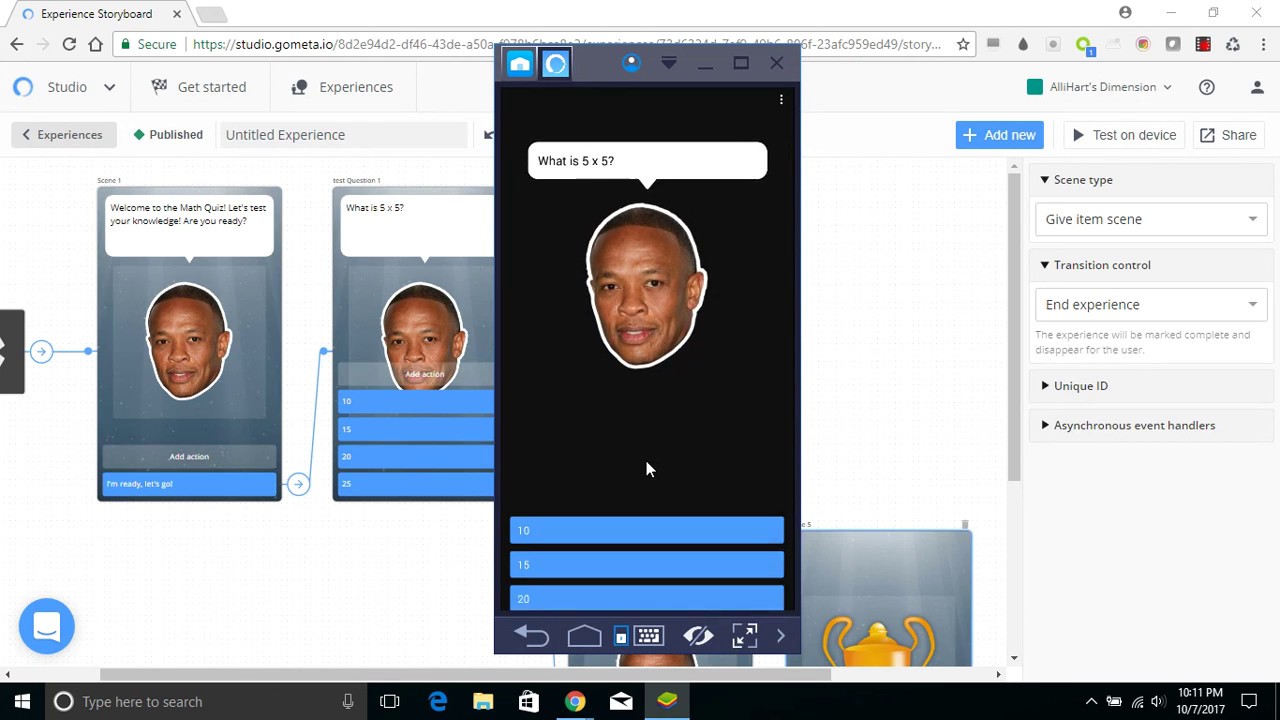Viewport: 1280px width, 720px height.
Task: Select "I'm ready, let's go!" action in Scene 1
Action: click(189, 484)
